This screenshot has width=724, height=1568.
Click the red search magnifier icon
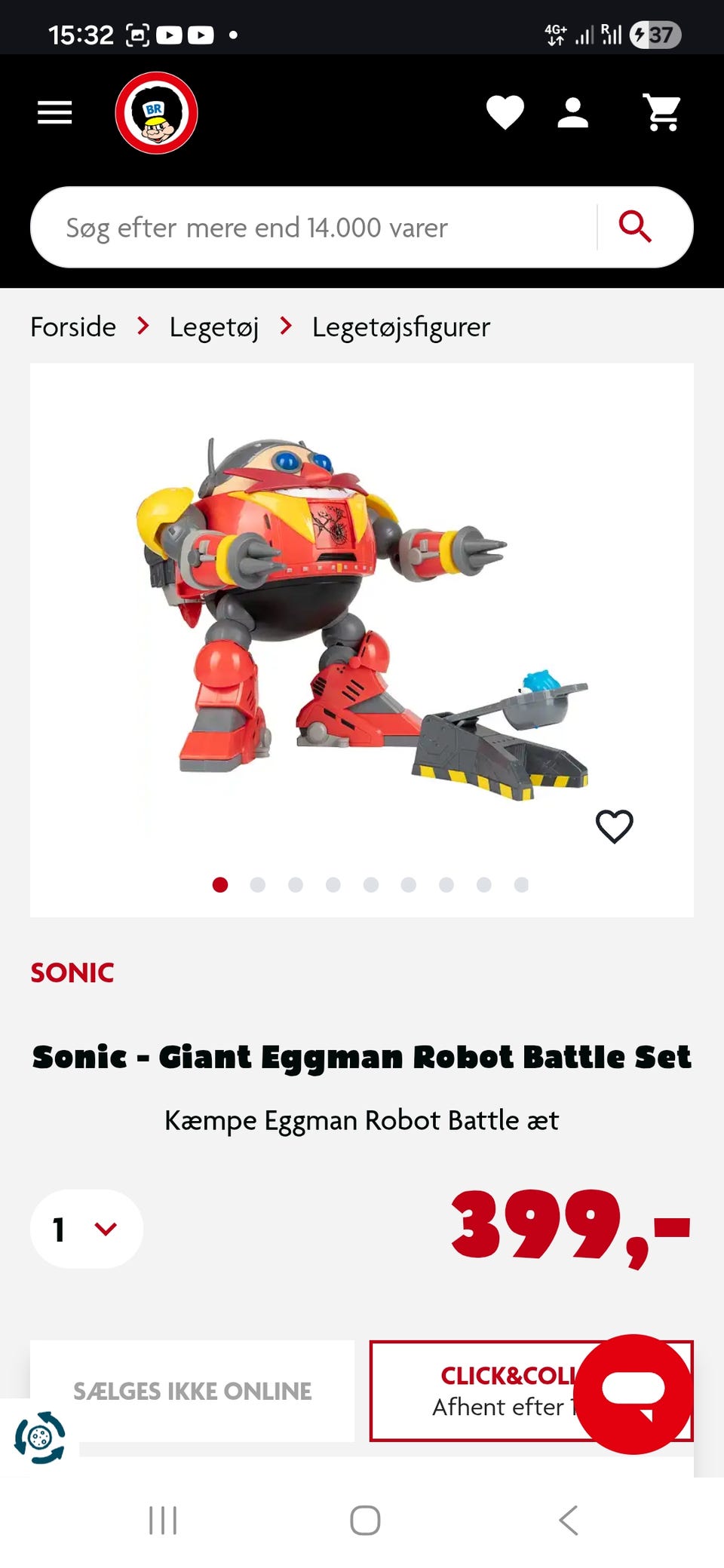pyautogui.click(x=635, y=227)
